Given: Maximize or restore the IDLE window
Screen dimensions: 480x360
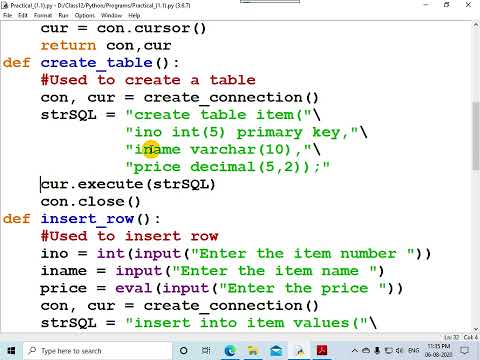Looking at the screenshot, I should [x=447, y=5].
